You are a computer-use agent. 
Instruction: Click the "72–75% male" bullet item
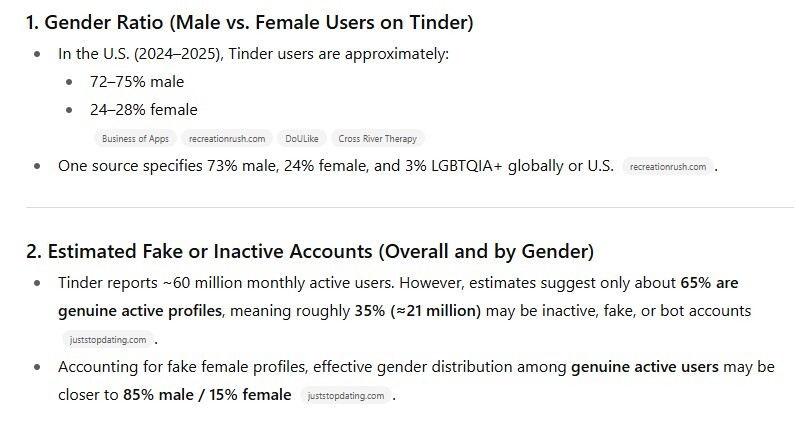tap(136, 82)
